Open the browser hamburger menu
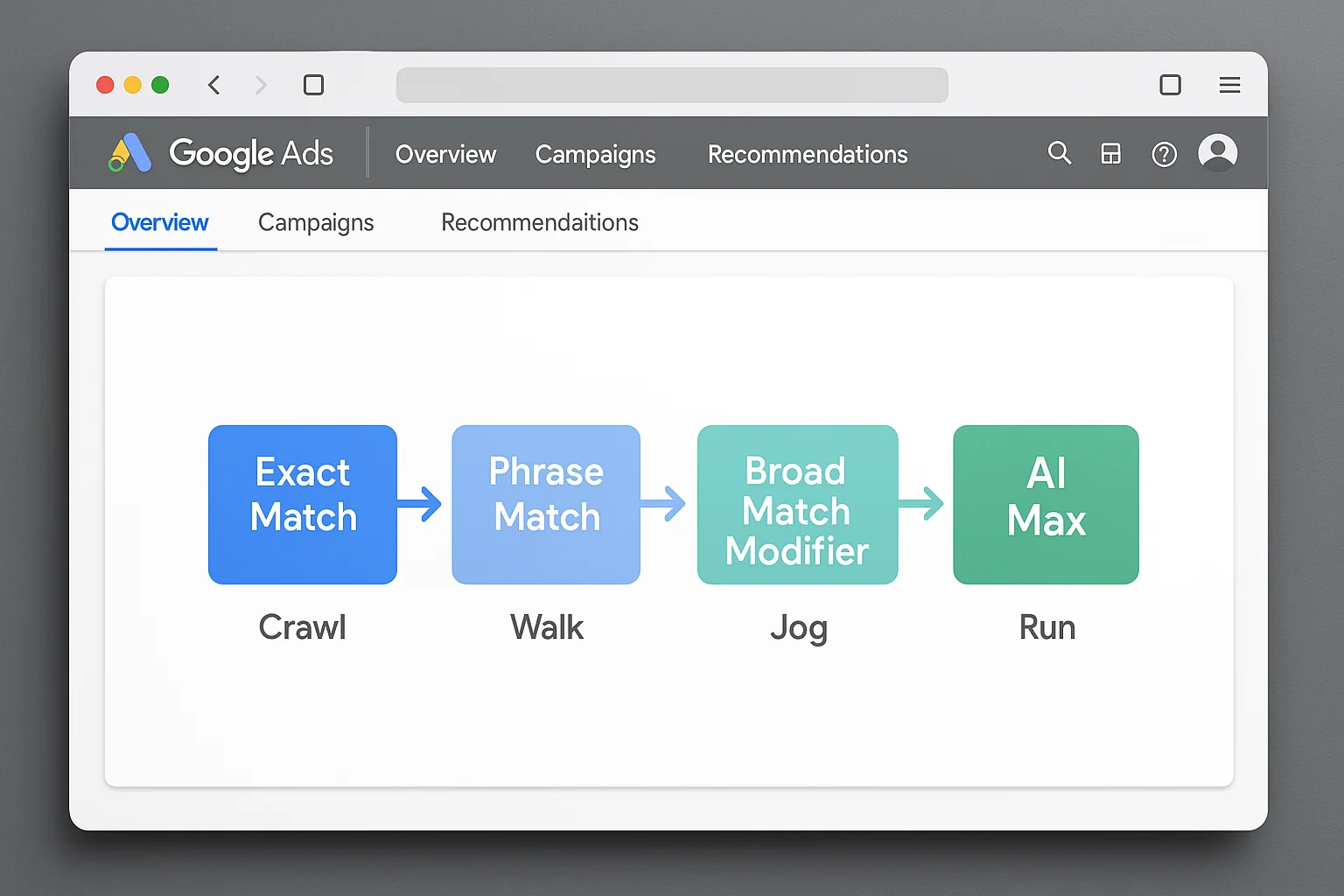 (1229, 85)
